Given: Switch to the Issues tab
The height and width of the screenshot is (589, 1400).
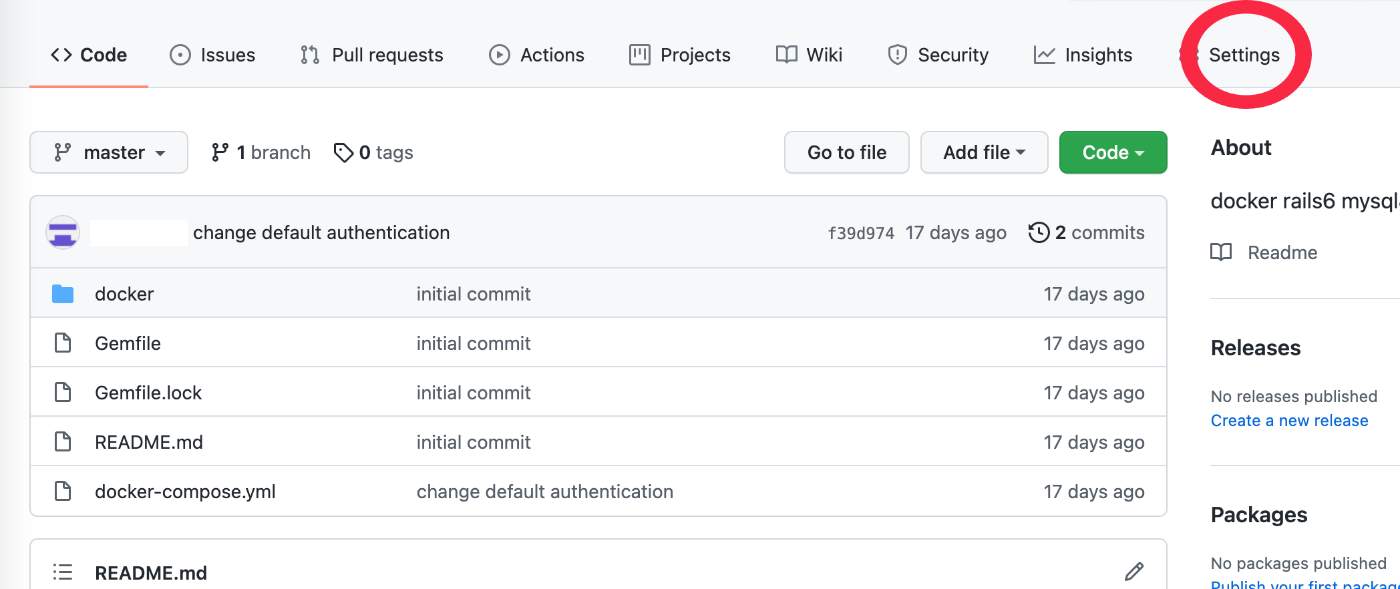Looking at the screenshot, I should click(213, 55).
